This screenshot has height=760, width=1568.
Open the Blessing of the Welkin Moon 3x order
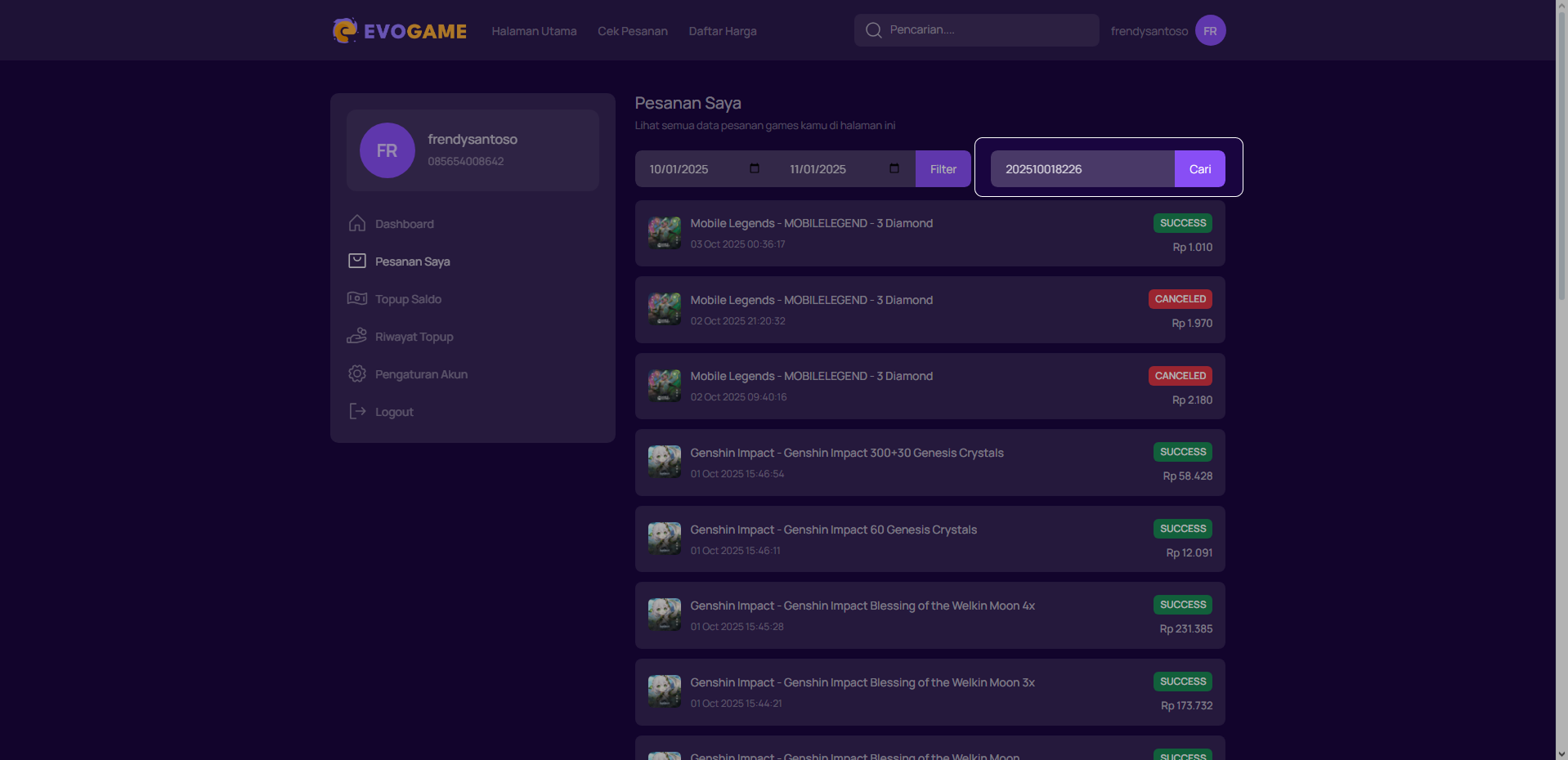coord(930,691)
